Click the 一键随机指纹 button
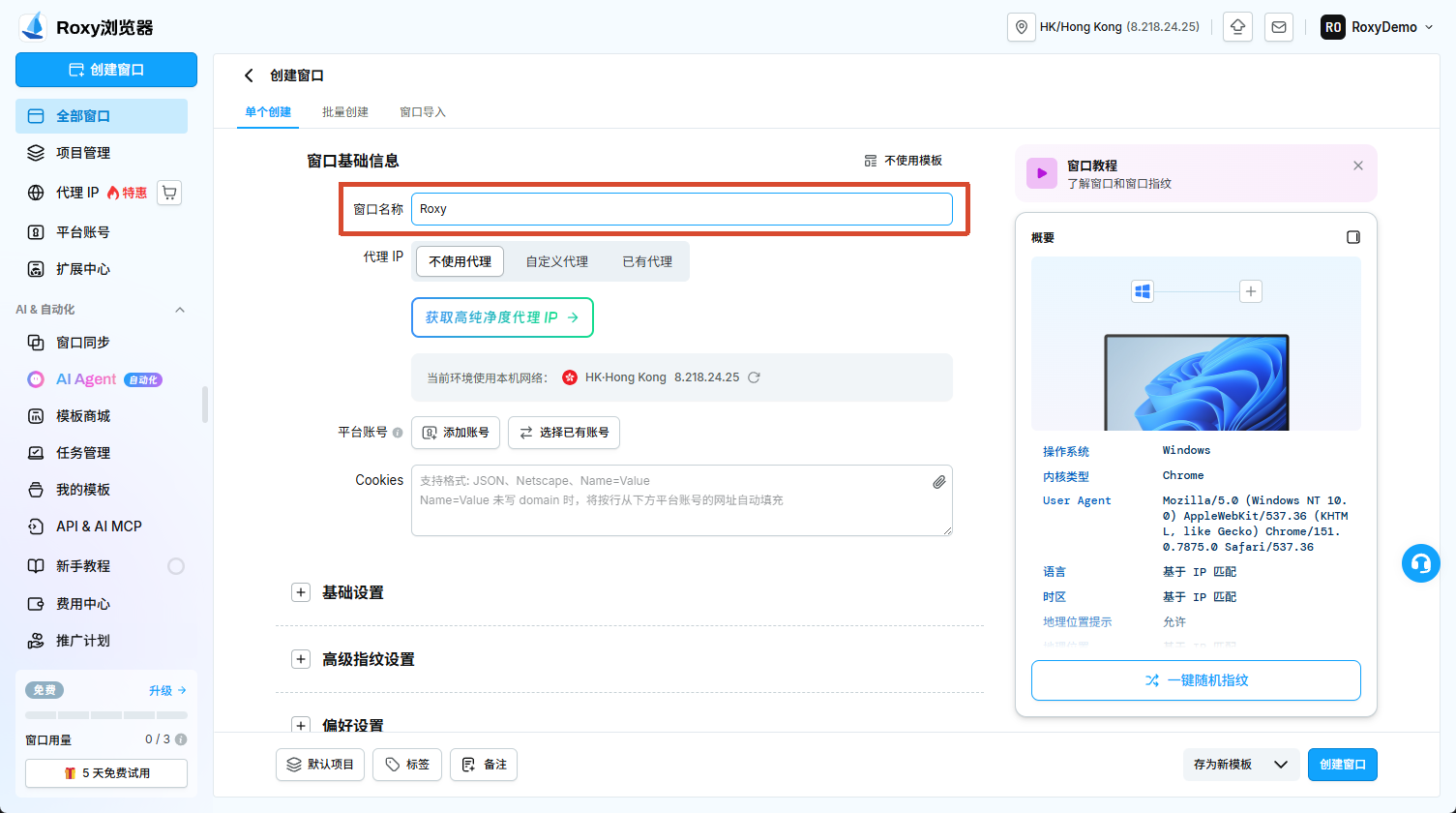Image resolution: width=1456 pixels, height=813 pixels. click(1196, 680)
